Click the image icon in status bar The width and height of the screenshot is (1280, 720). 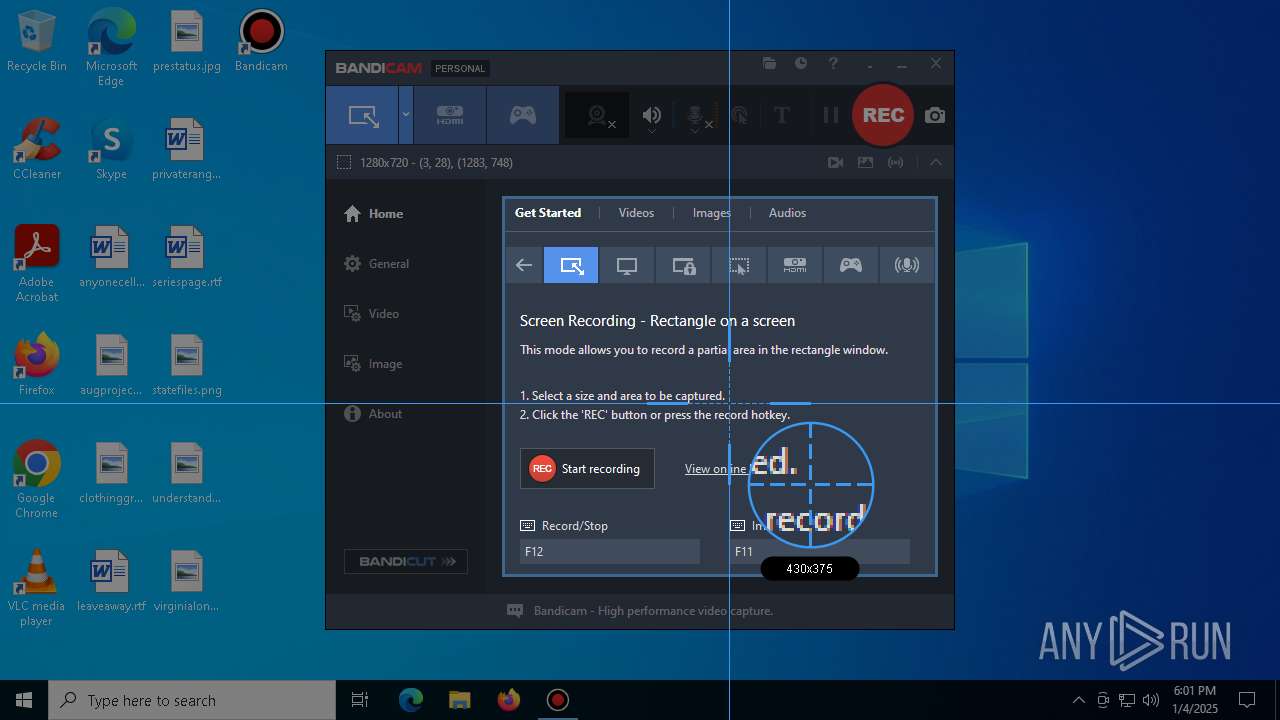click(x=865, y=162)
